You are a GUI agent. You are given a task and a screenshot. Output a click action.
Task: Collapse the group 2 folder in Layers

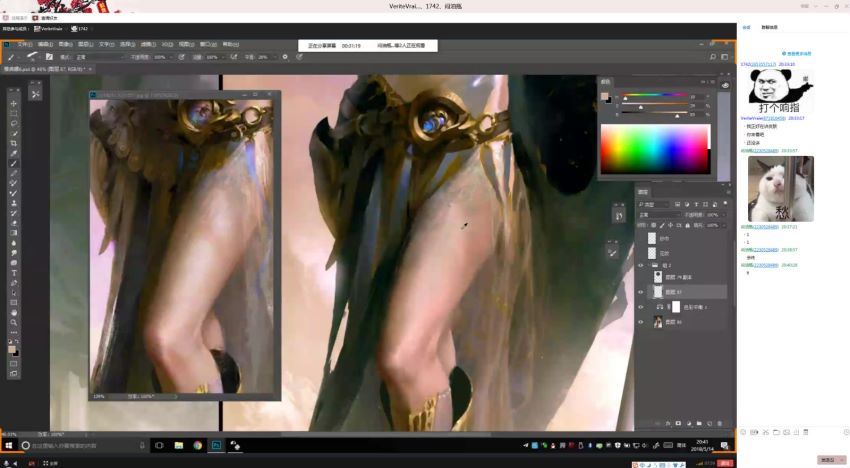pyautogui.click(x=648, y=265)
